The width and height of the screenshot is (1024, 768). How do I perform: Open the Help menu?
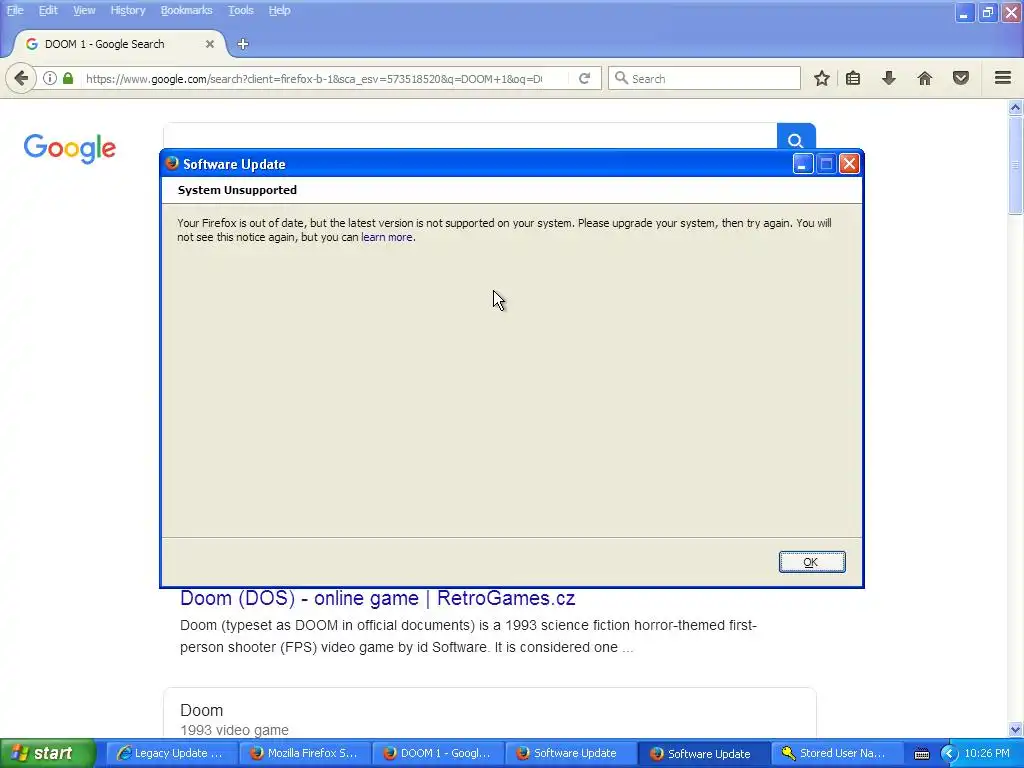pos(279,10)
